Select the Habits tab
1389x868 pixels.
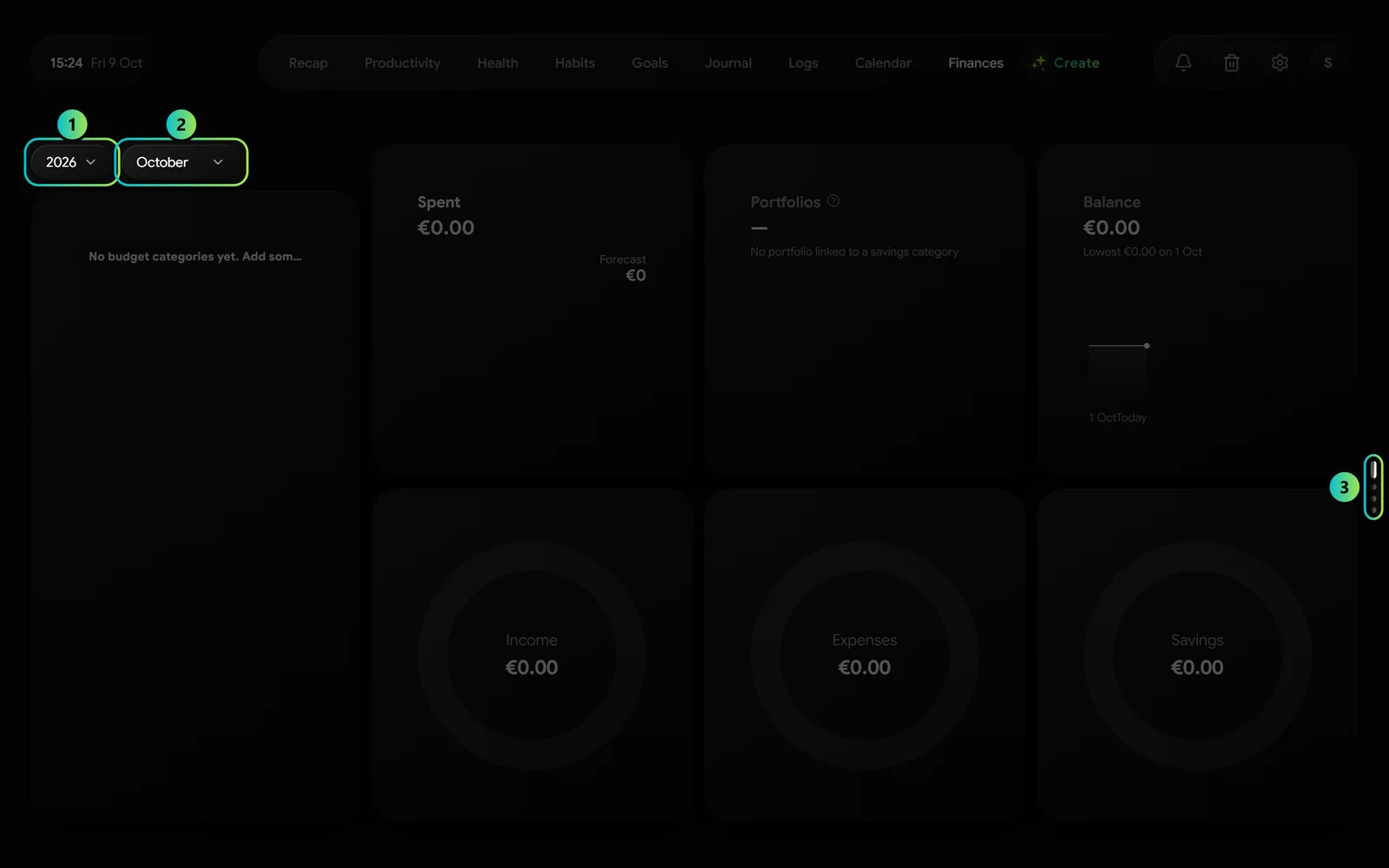coord(575,62)
